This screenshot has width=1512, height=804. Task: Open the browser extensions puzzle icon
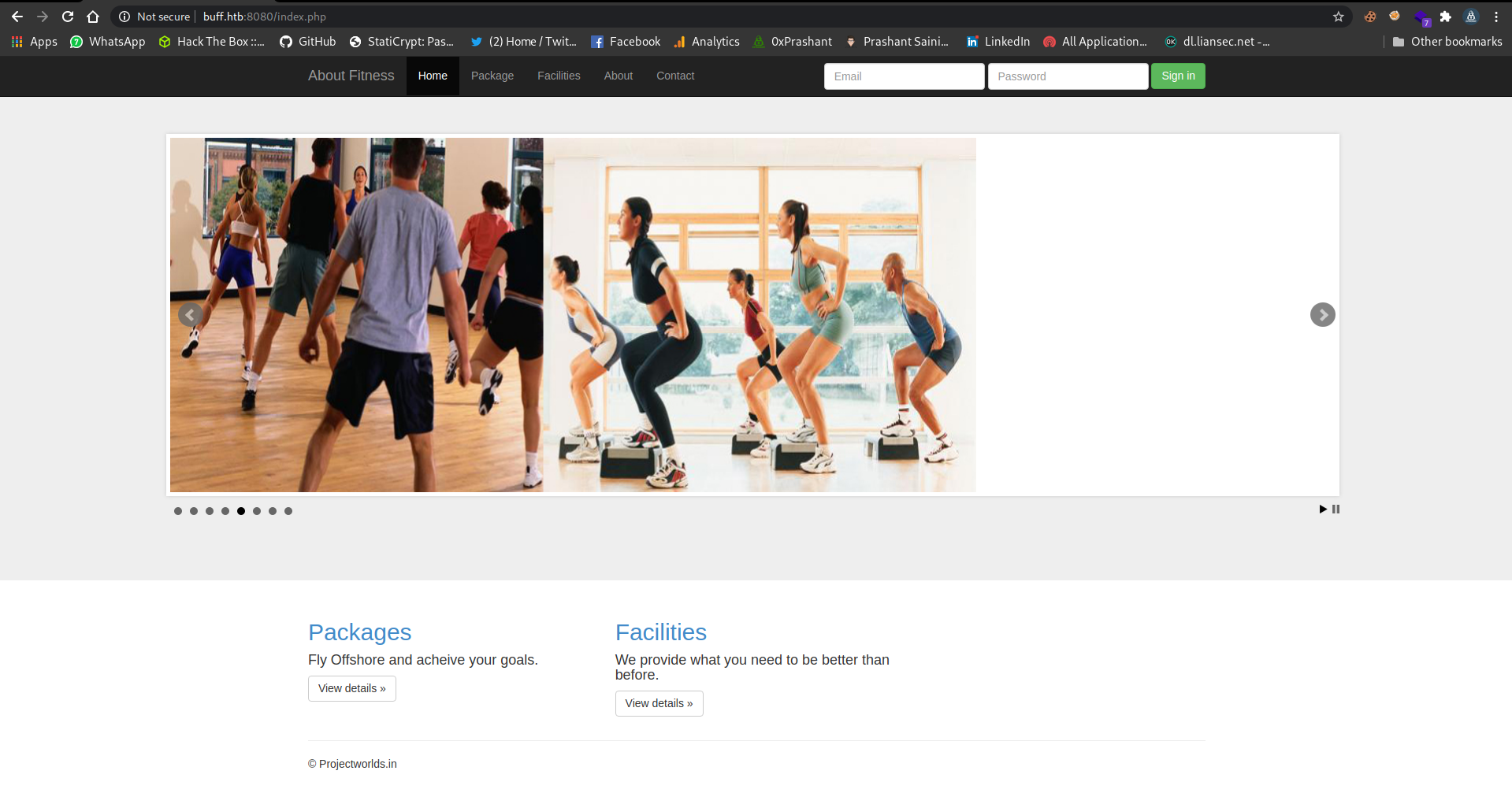[x=1445, y=17]
